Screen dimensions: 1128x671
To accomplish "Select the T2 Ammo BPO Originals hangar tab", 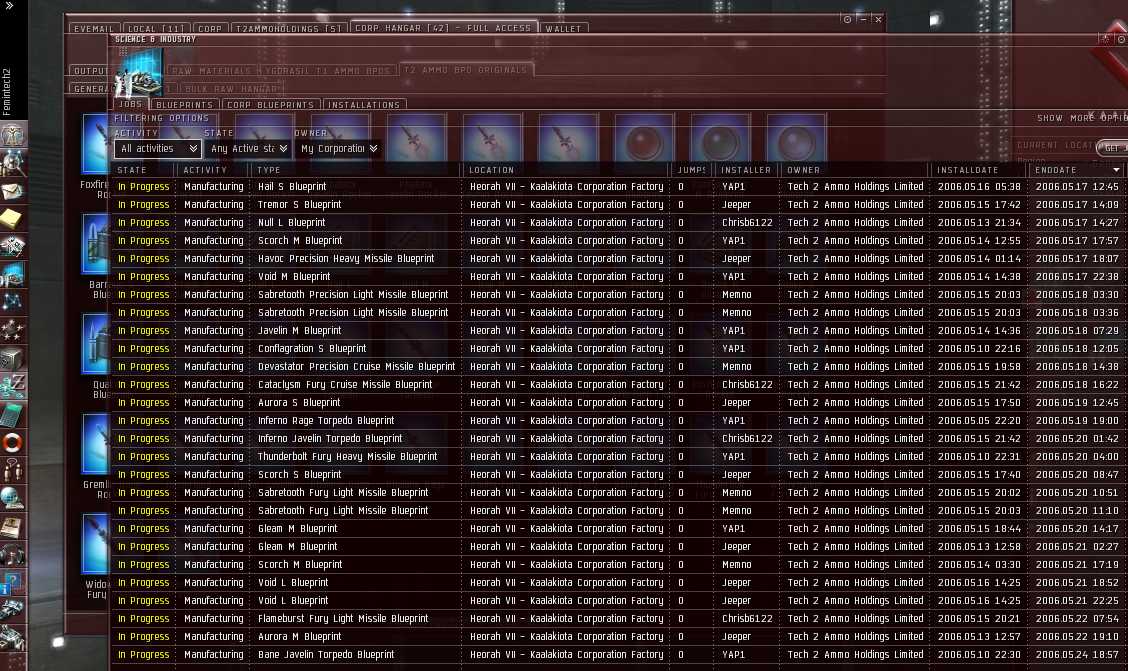I will tap(465, 70).
